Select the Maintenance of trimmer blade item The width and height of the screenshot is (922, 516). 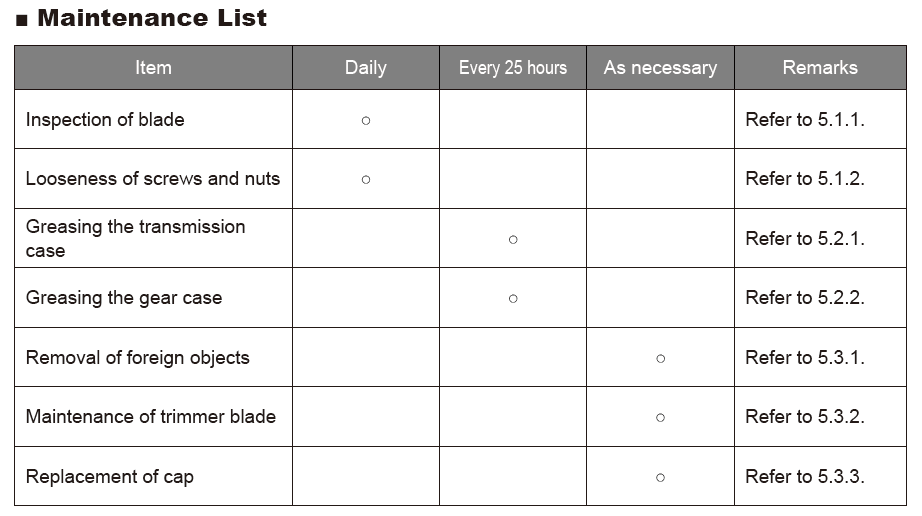coord(151,417)
